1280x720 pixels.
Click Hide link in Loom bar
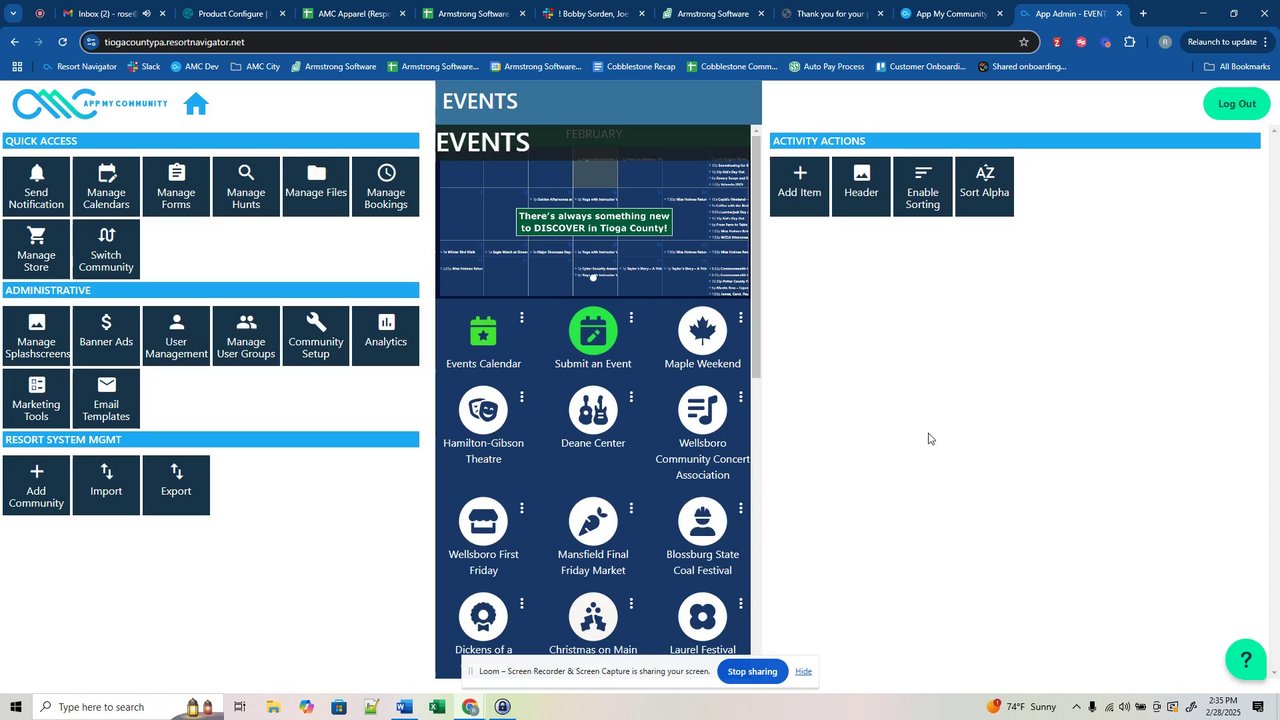pyautogui.click(x=804, y=671)
